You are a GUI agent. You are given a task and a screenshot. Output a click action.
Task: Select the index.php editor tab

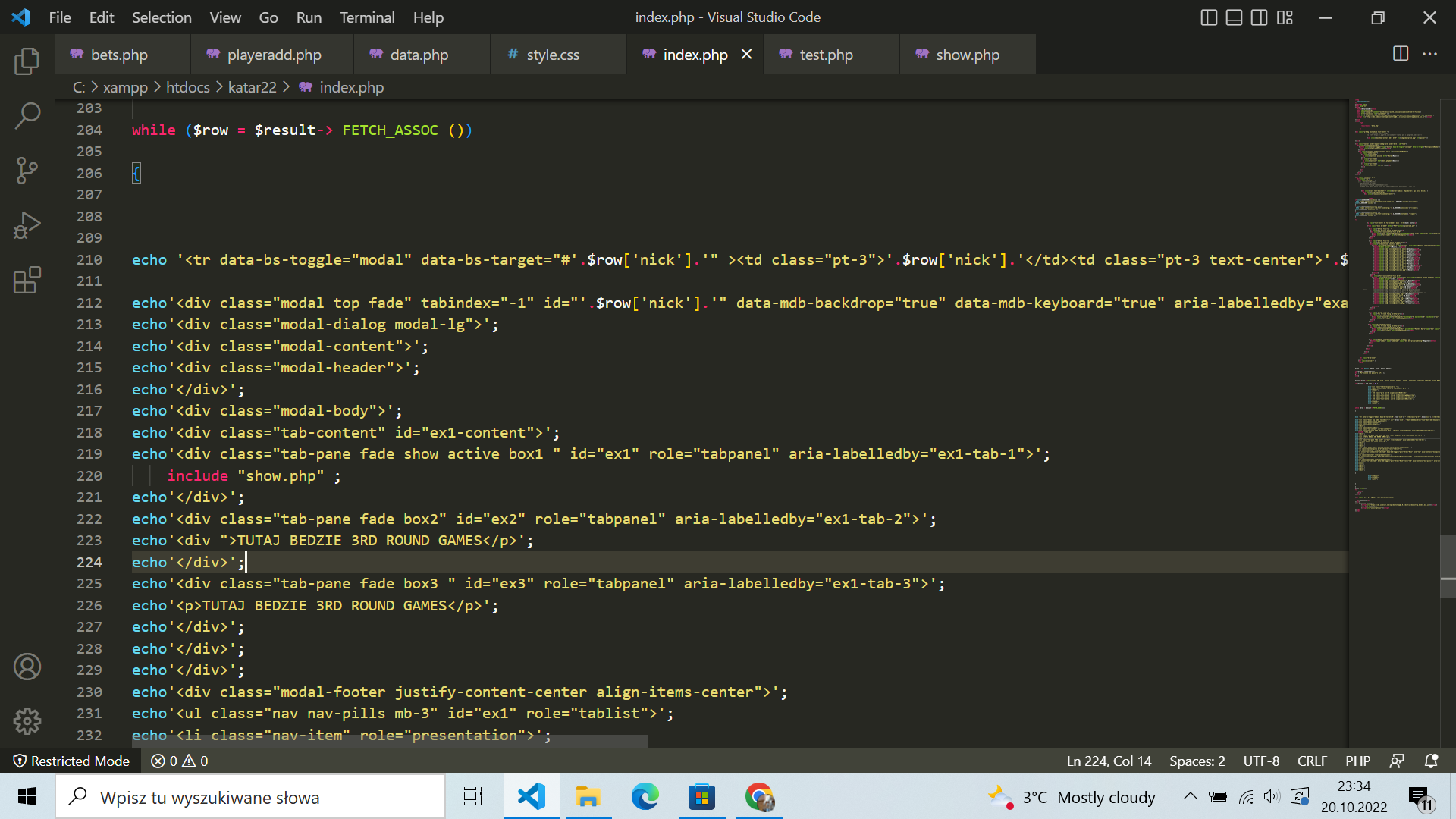point(695,55)
